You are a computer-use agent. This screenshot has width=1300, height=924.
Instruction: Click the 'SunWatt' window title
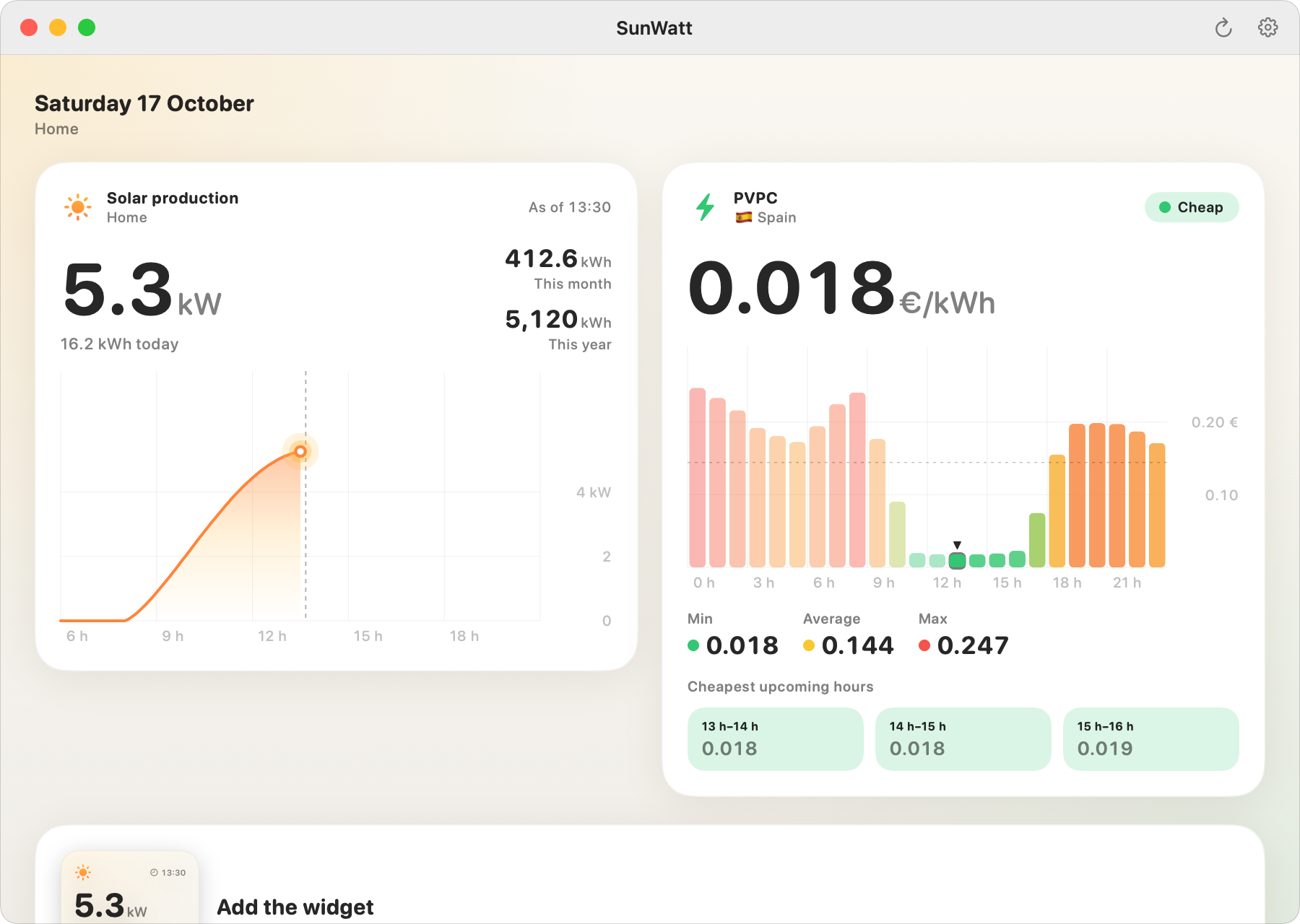tap(654, 28)
